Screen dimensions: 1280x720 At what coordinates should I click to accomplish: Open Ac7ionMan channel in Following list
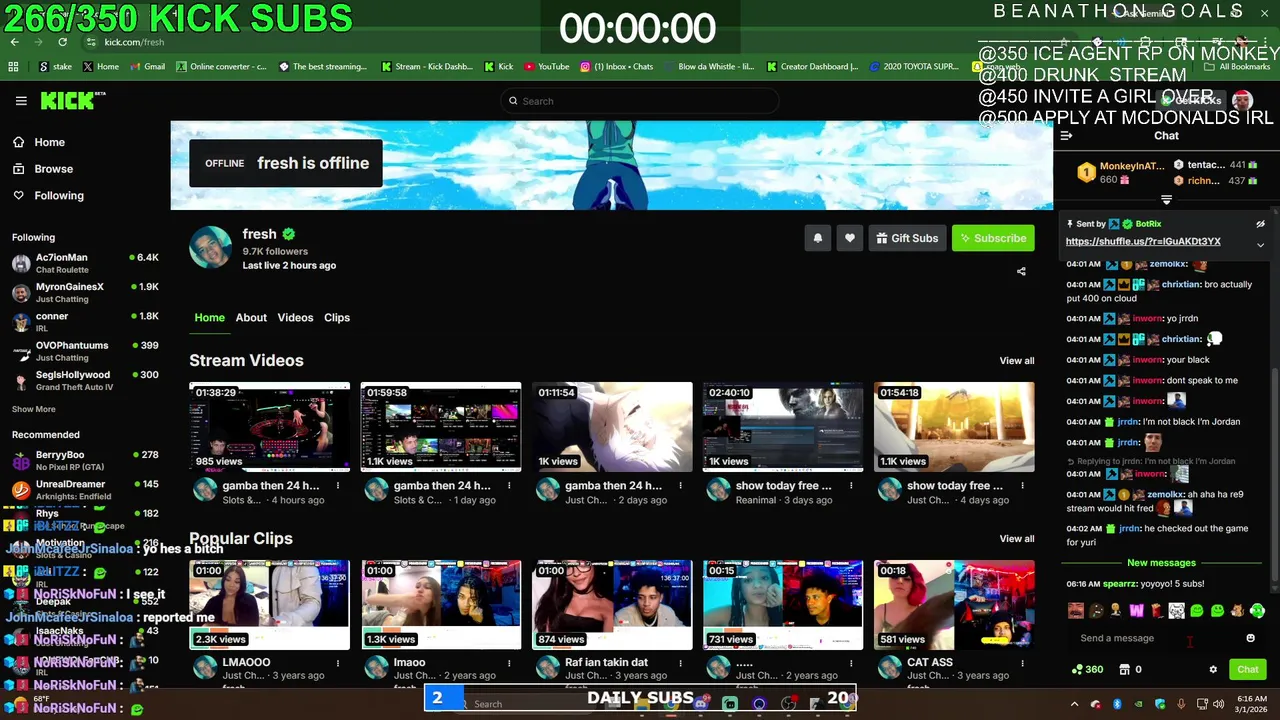pos(85,263)
